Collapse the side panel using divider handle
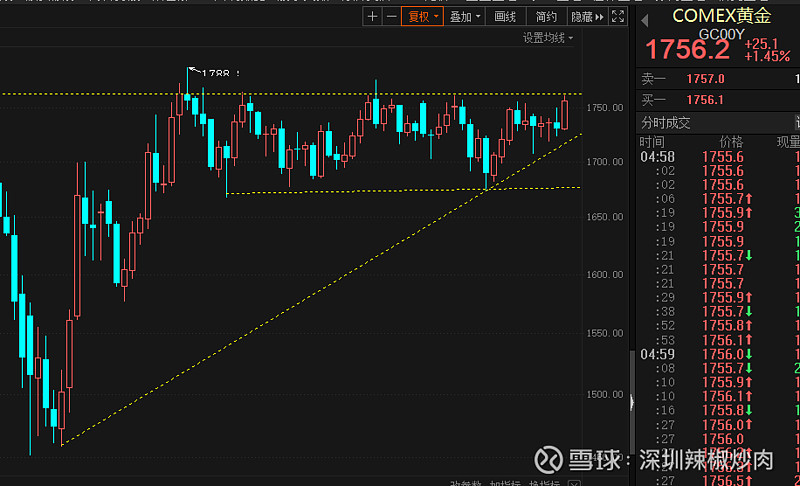This screenshot has width=800, height=486. [632, 402]
